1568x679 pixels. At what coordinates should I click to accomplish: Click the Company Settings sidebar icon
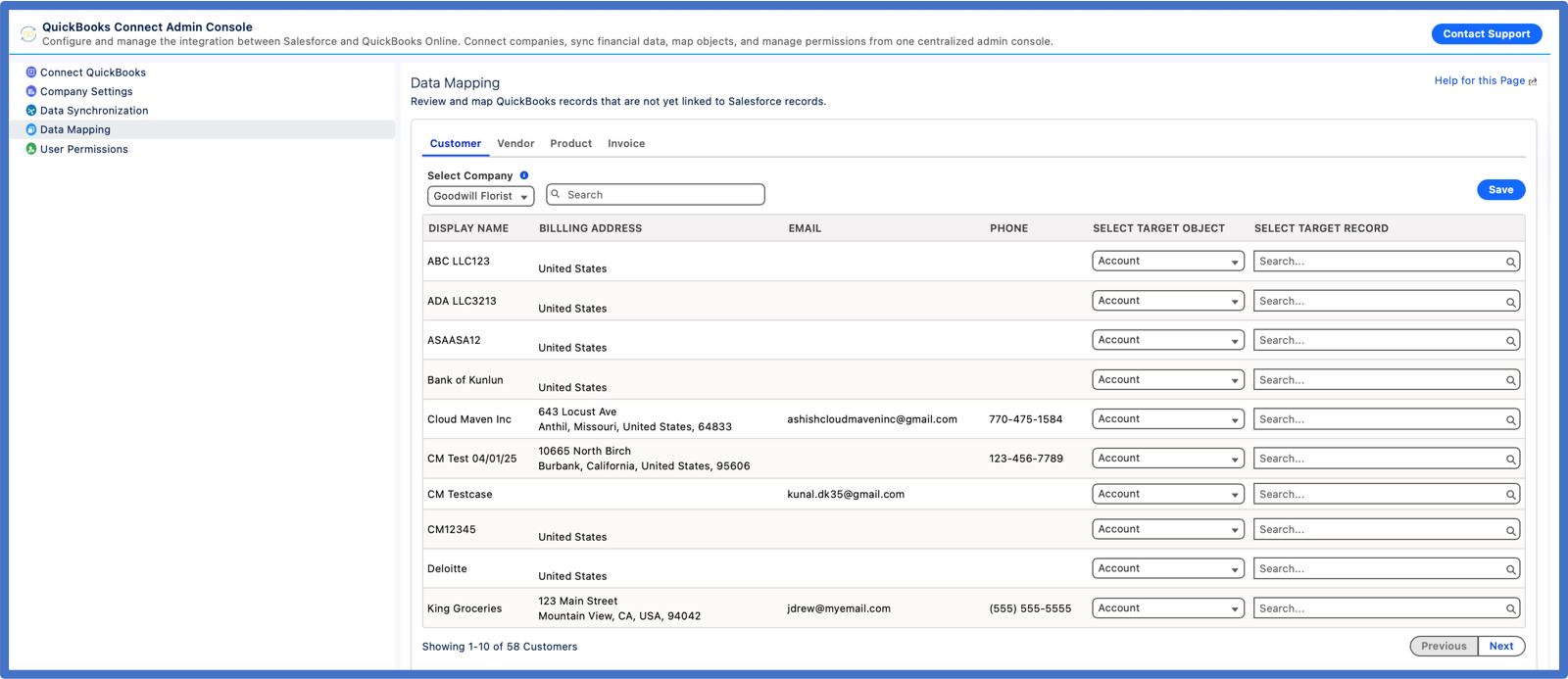click(x=31, y=91)
